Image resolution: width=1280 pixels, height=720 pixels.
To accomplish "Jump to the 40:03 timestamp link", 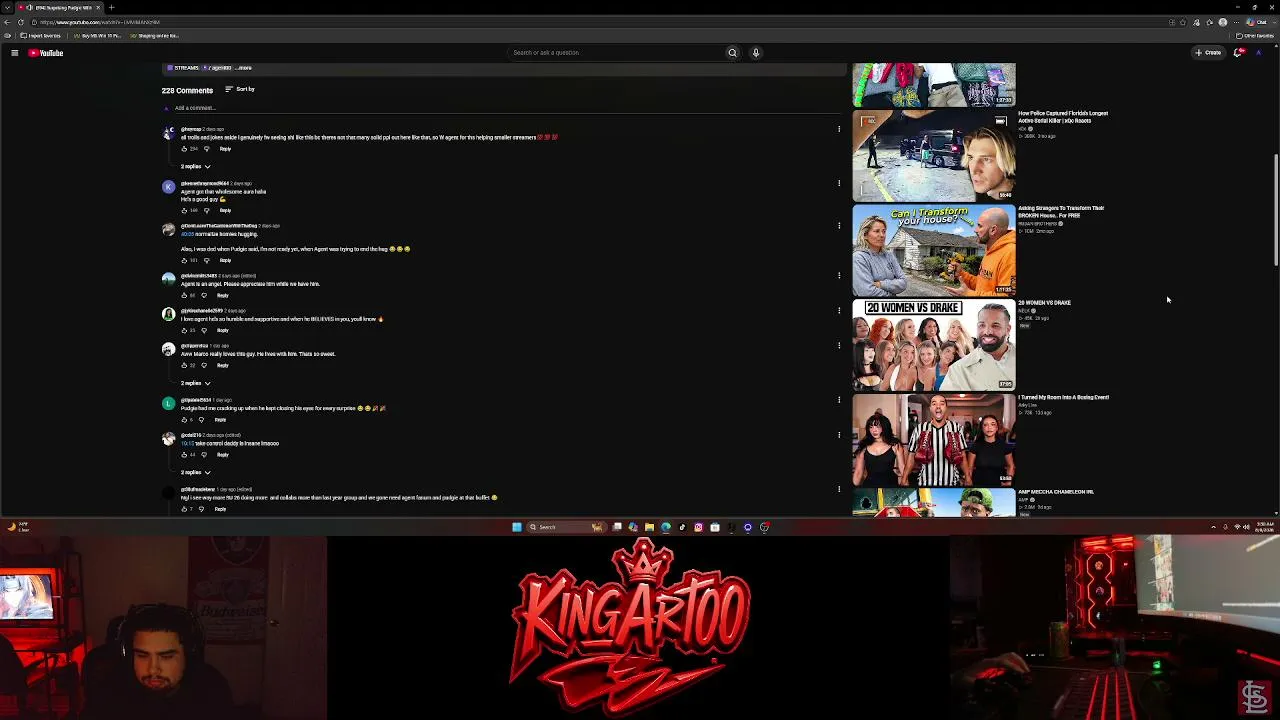I will pyautogui.click(x=187, y=234).
